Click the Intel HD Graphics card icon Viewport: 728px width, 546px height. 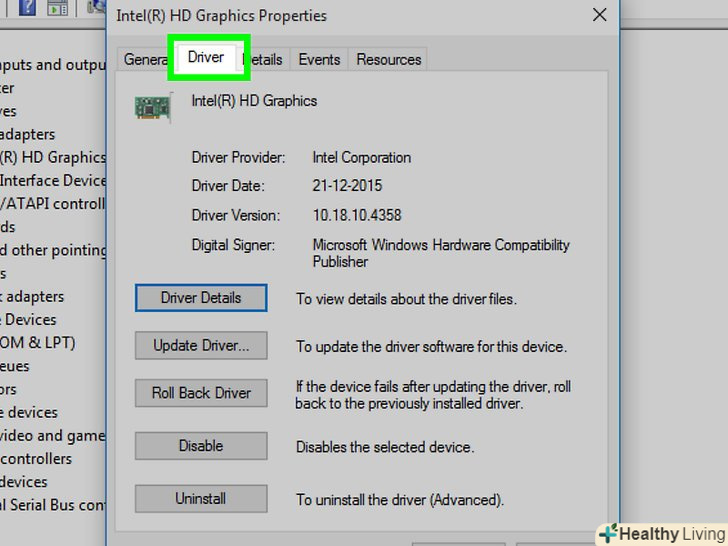pyautogui.click(x=153, y=107)
